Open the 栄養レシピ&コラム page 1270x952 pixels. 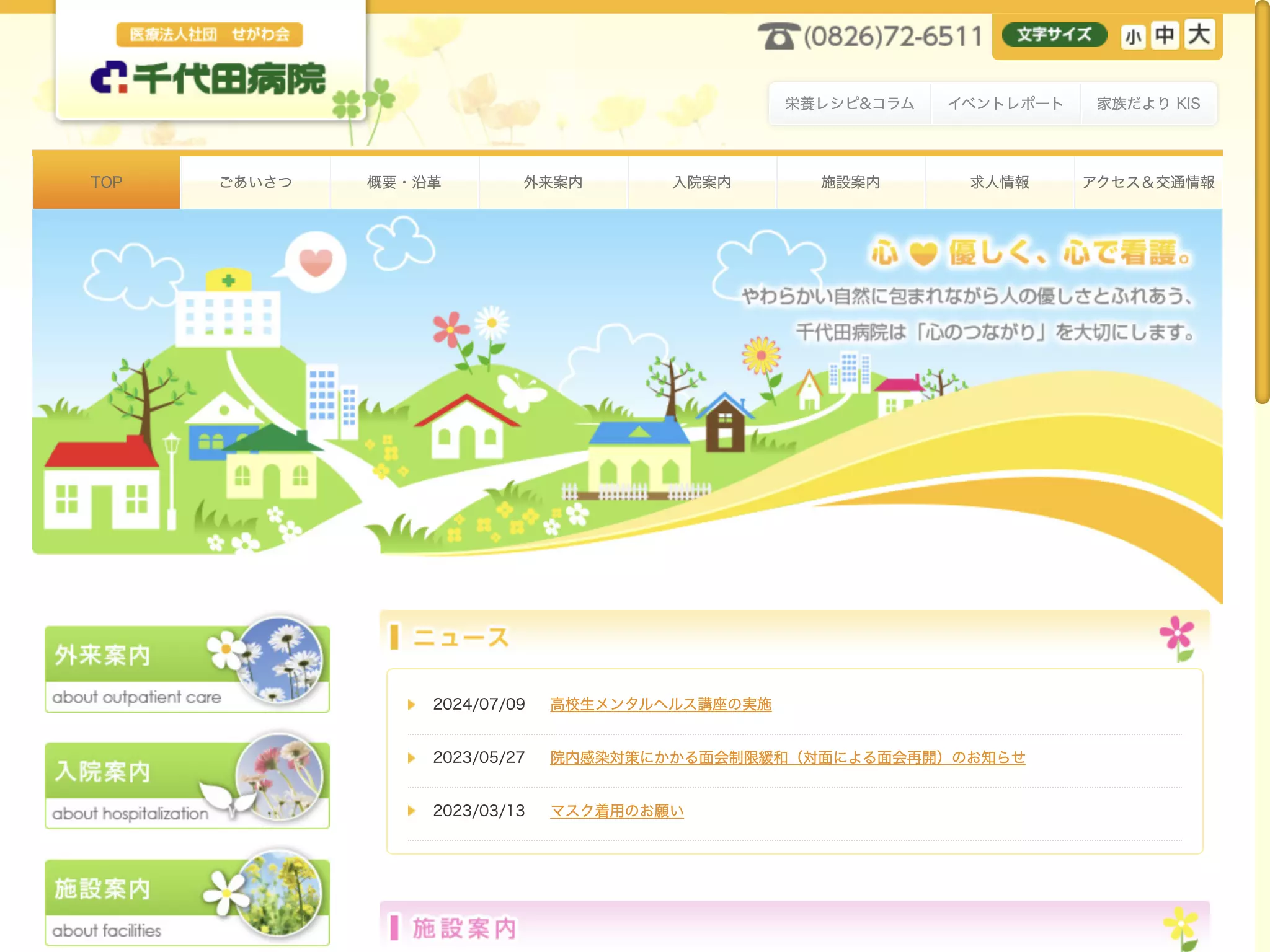coord(850,104)
